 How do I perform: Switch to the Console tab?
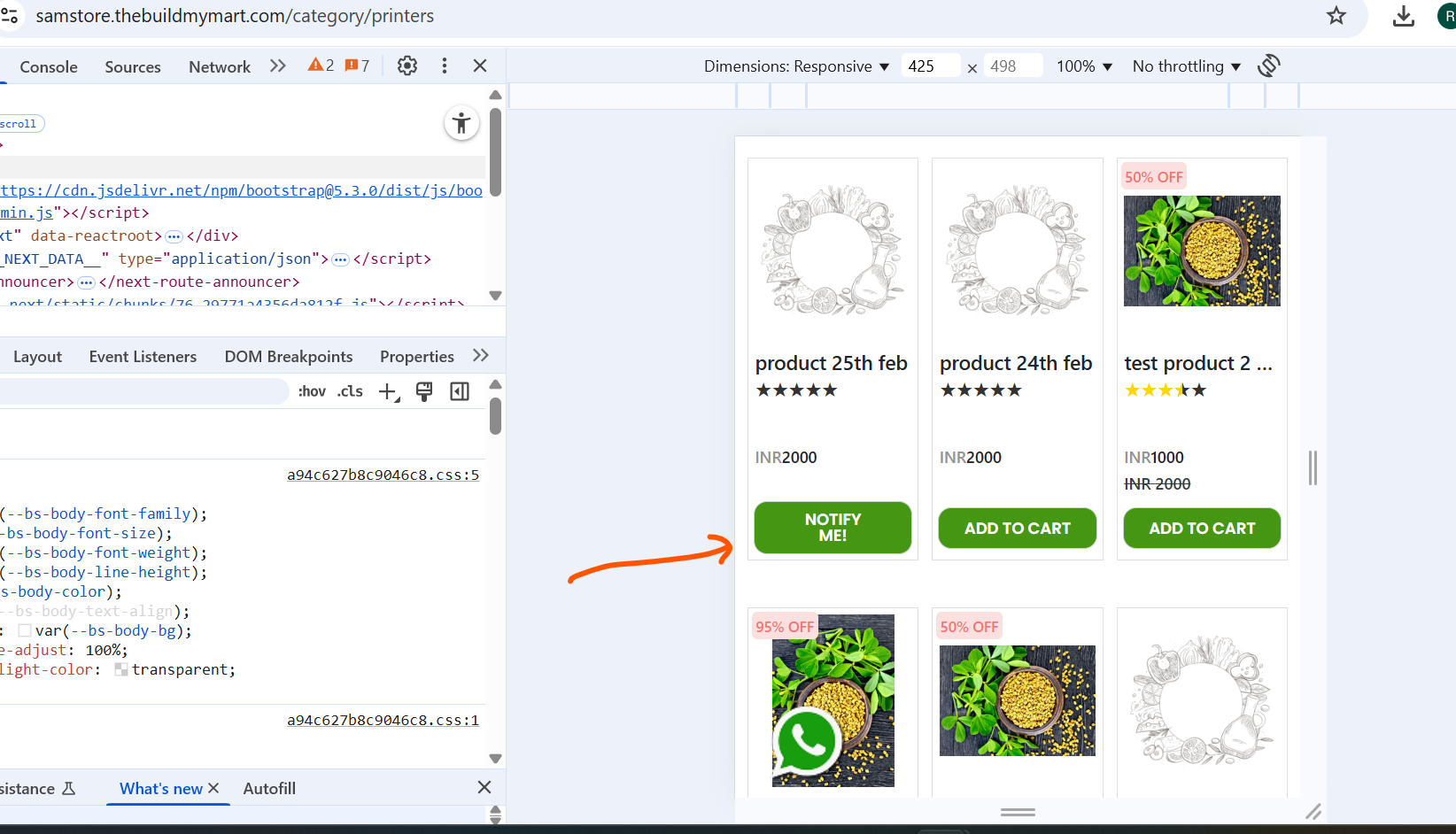49,66
